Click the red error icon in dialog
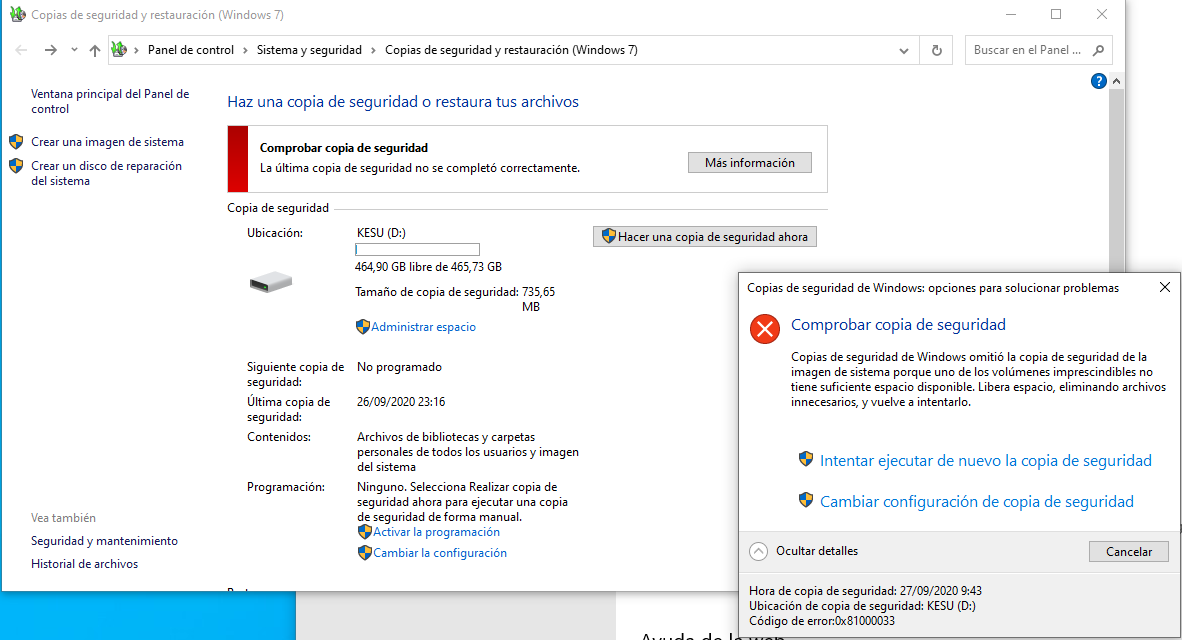The image size is (1182, 640). click(764, 329)
